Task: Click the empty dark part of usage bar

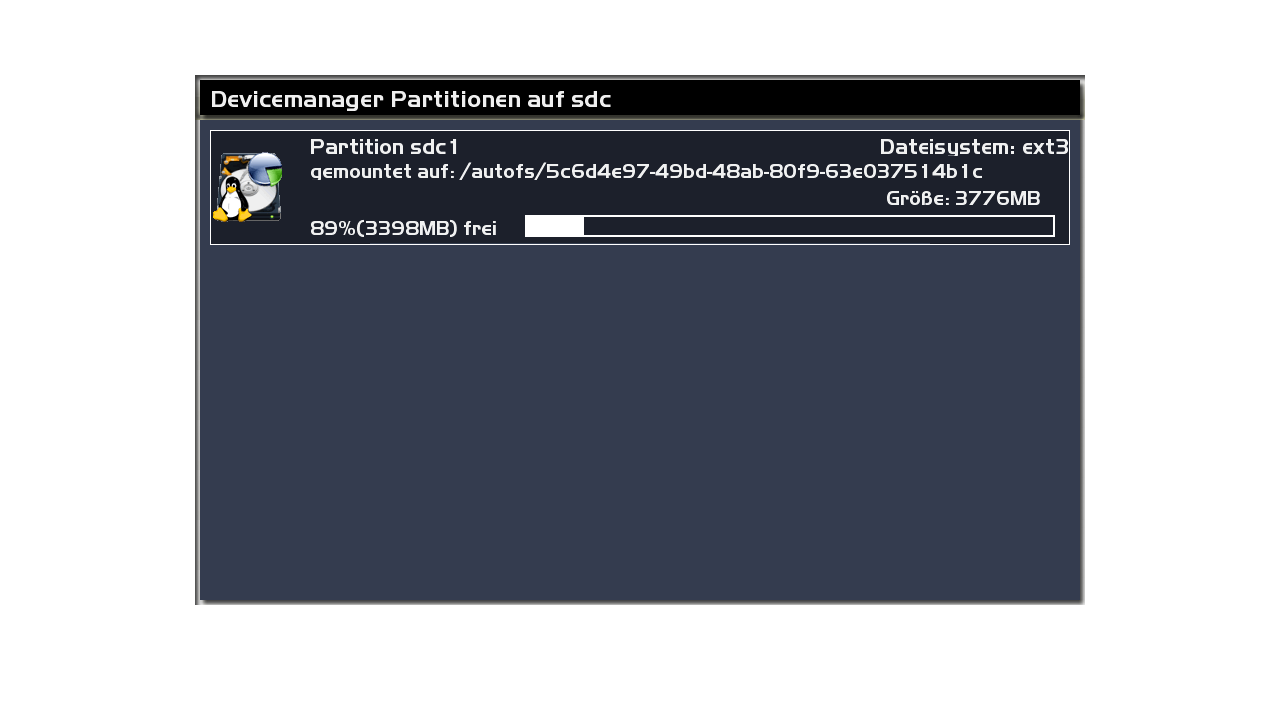Action: (x=818, y=226)
